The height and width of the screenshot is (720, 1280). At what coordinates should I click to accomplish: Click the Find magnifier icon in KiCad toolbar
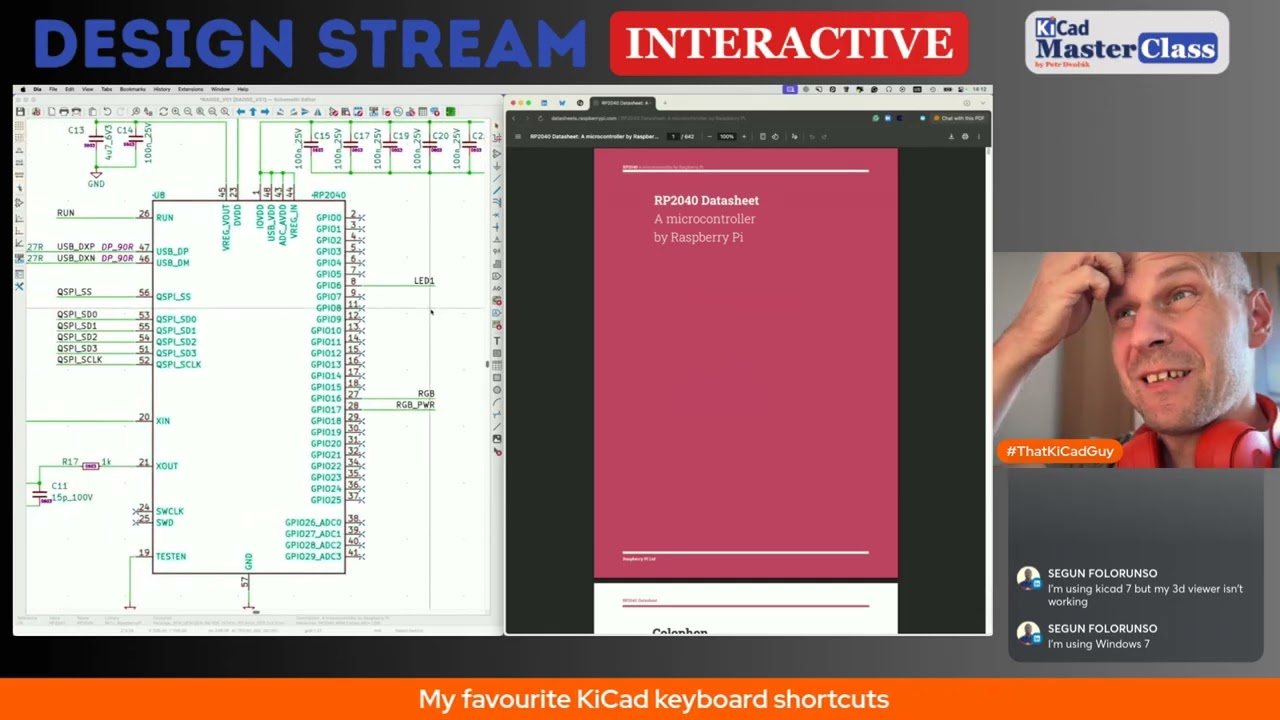(x=136, y=112)
